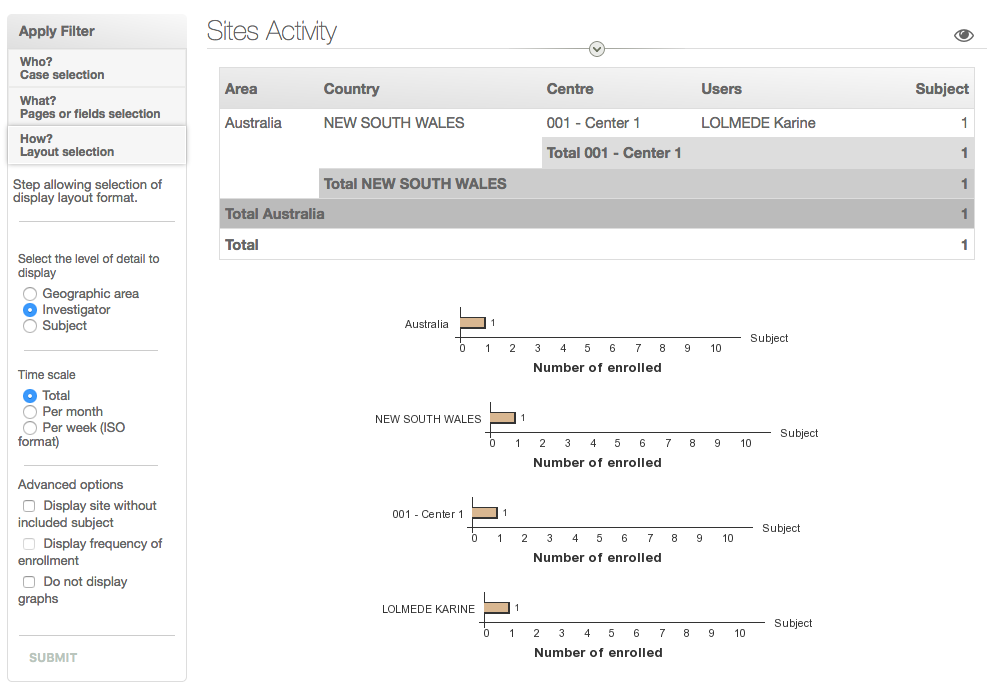Check the Do not display graphs option
This screenshot has width=992, height=694.
29,582
